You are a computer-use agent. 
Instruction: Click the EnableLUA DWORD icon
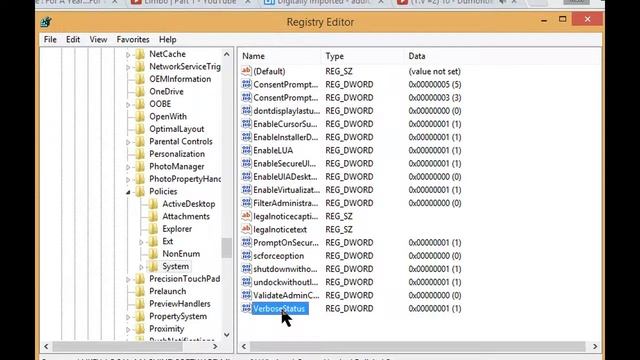point(246,150)
